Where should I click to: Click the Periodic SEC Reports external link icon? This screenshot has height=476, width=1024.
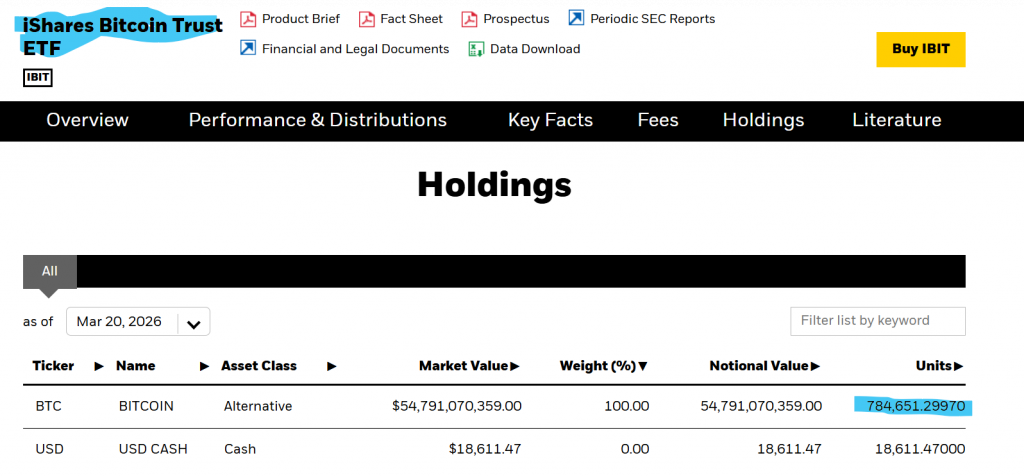point(576,18)
